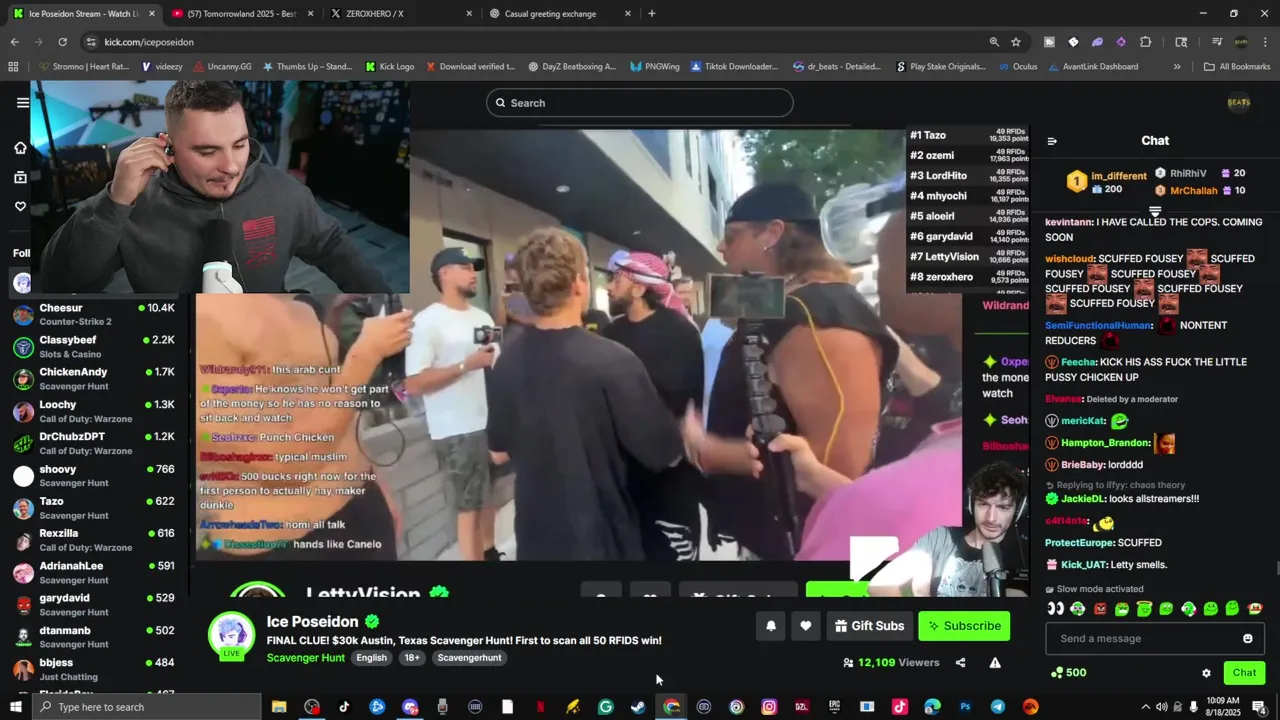Open the Chrome three-dot menu
This screenshot has height=720, width=1280.
click(1265, 42)
